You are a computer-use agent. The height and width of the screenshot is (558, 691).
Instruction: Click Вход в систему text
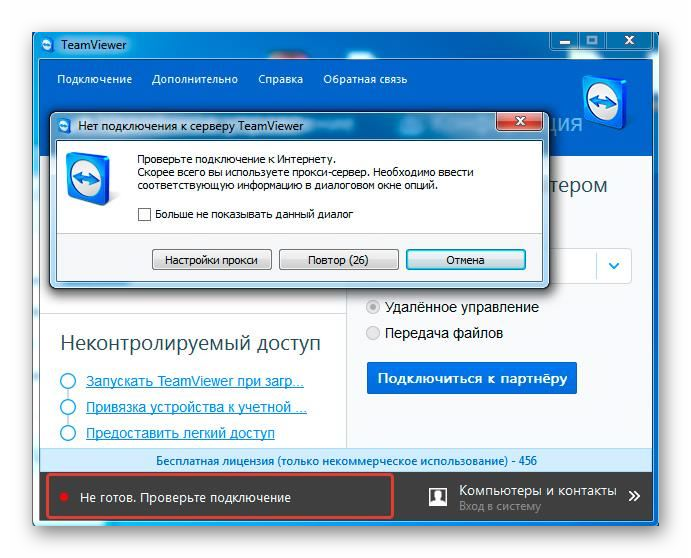pyautogui.click(x=500, y=506)
